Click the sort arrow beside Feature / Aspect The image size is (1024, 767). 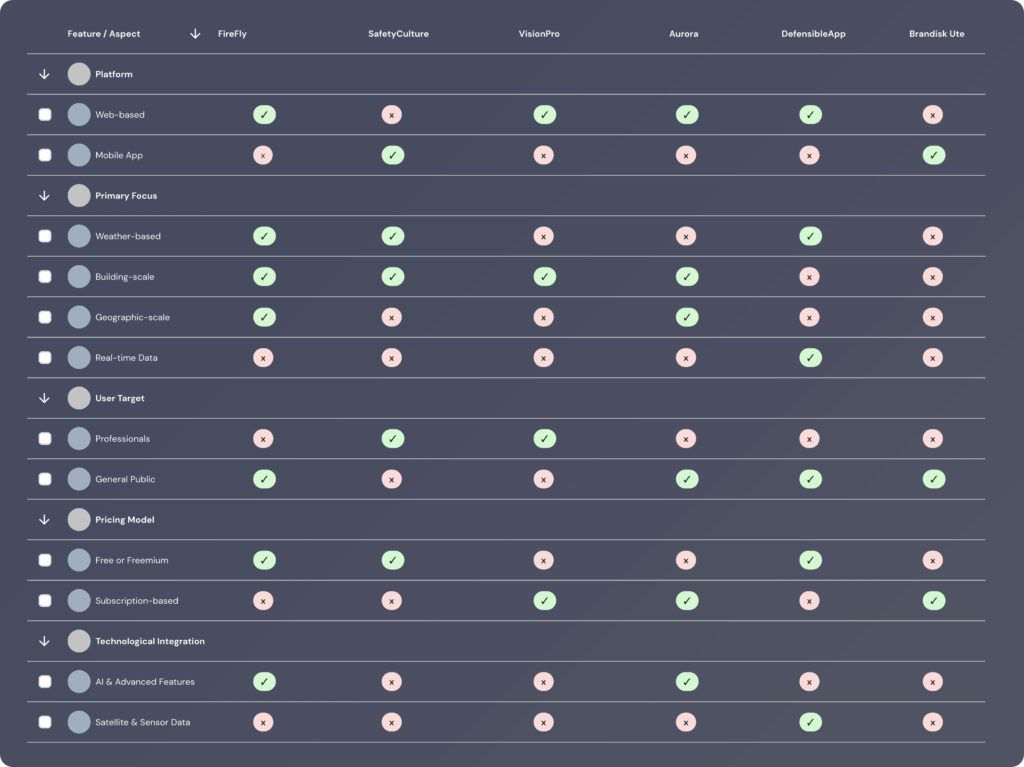point(195,34)
